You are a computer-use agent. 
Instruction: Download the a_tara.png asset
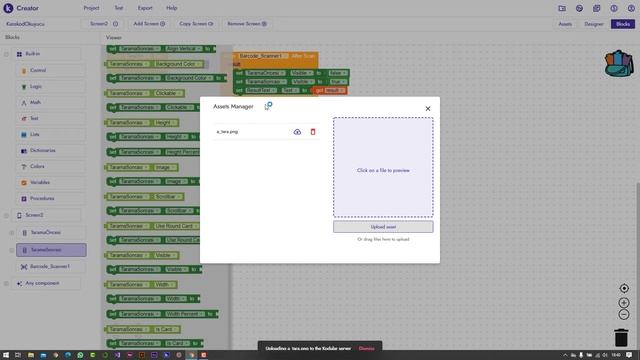(x=297, y=132)
